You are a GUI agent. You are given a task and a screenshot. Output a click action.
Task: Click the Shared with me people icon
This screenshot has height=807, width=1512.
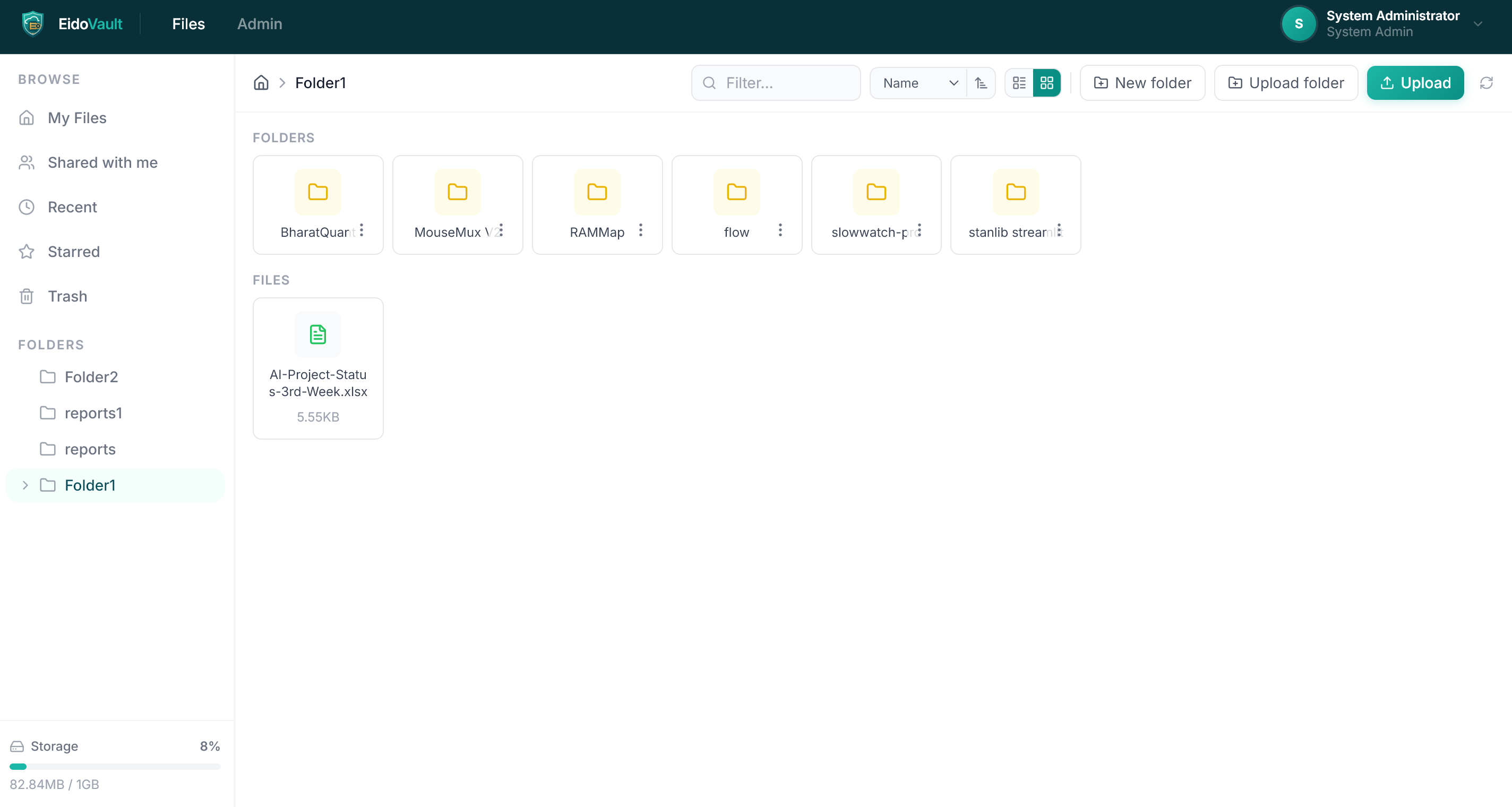pos(27,162)
